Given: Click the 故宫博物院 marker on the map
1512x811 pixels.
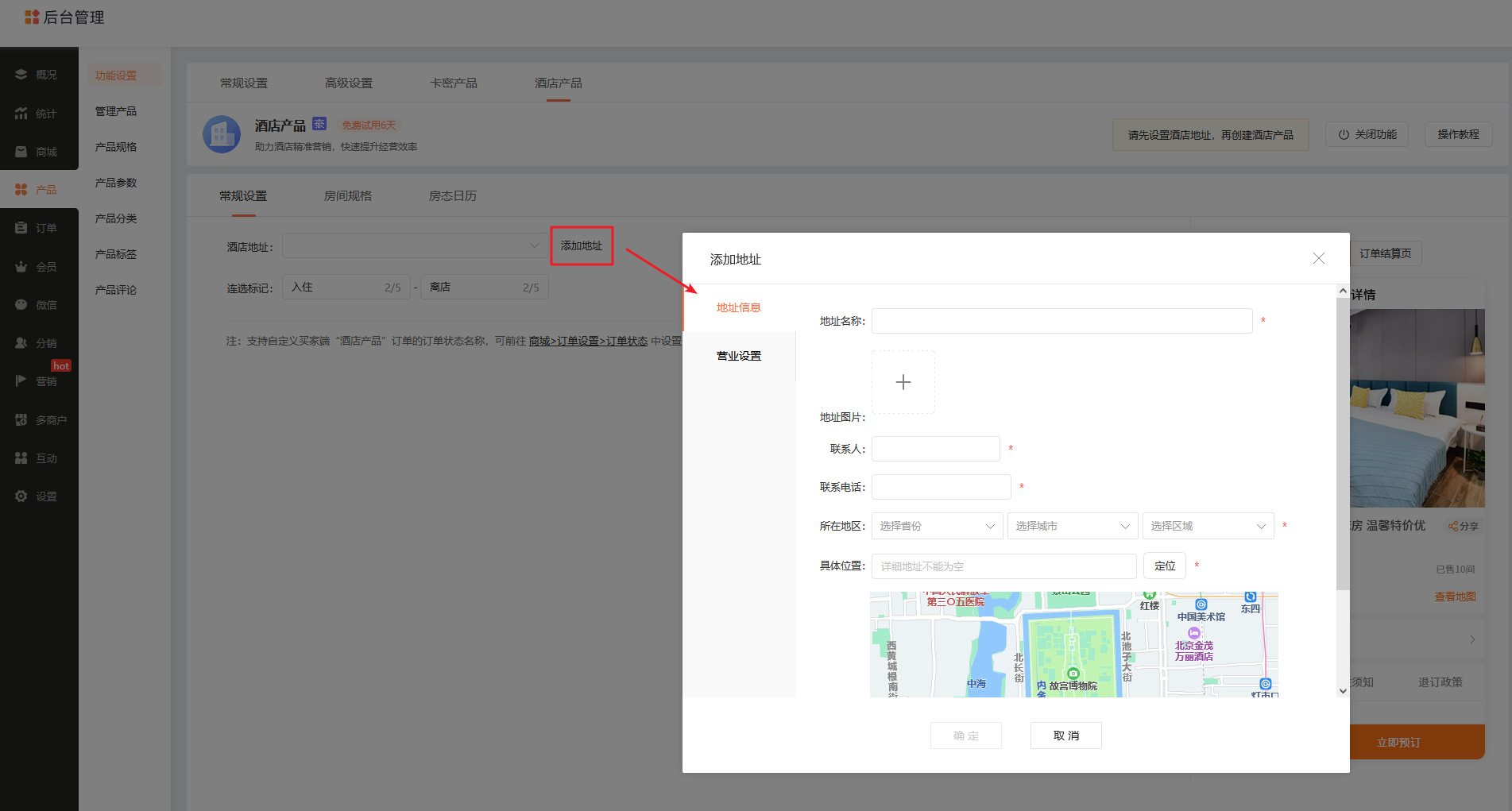Looking at the screenshot, I should pos(1073,674).
